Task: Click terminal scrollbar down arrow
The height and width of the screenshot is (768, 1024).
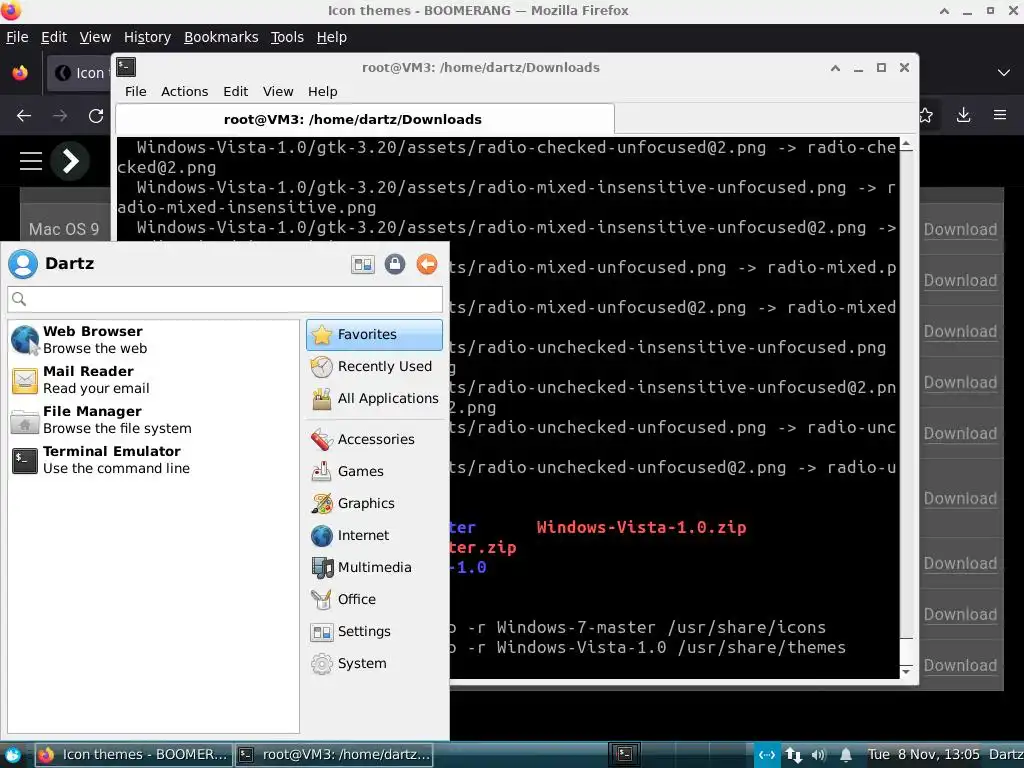Action: click(x=906, y=671)
